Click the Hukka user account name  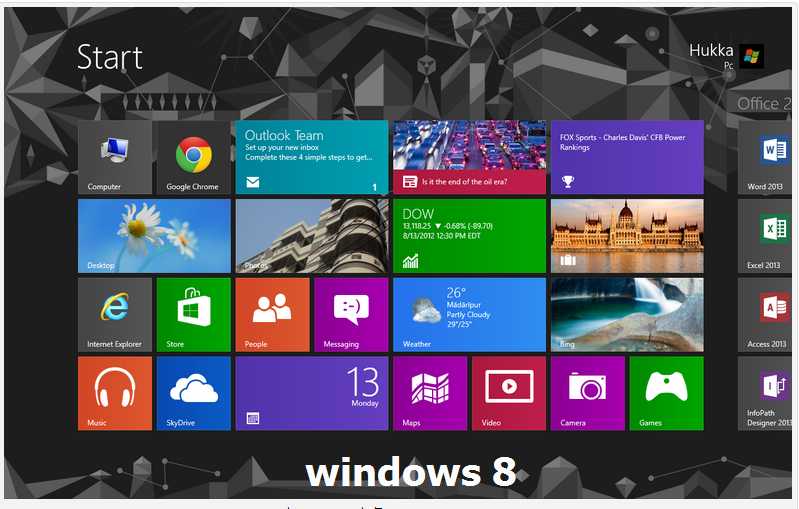pos(711,50)
